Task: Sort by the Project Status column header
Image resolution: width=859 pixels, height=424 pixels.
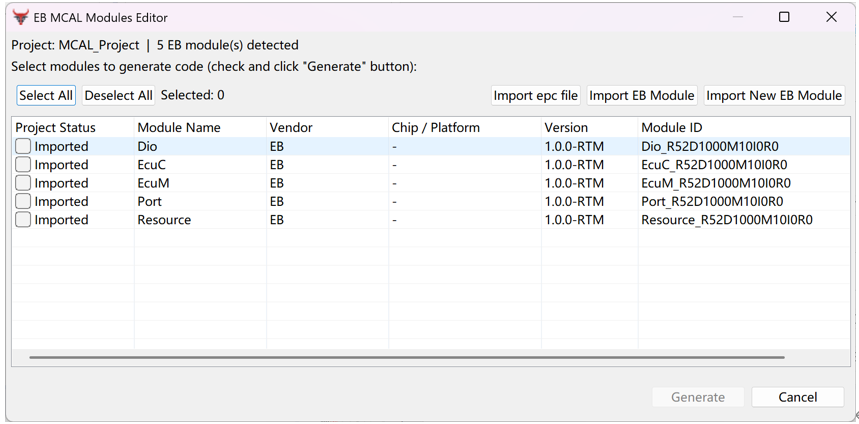Action: pyautogui.click(x=73, y=128)
